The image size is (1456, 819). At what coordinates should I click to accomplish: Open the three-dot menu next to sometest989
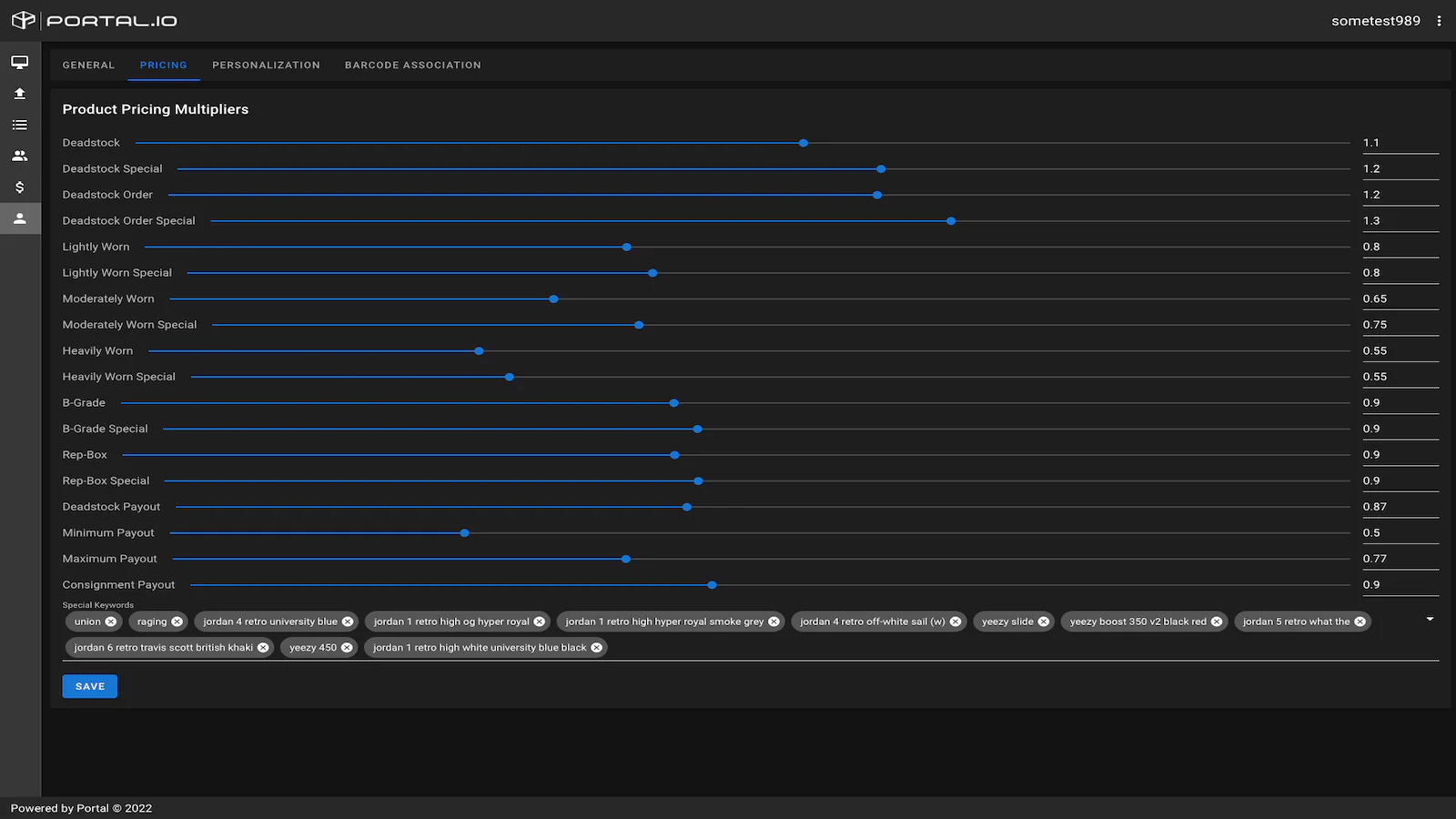tap(1439, 20)
